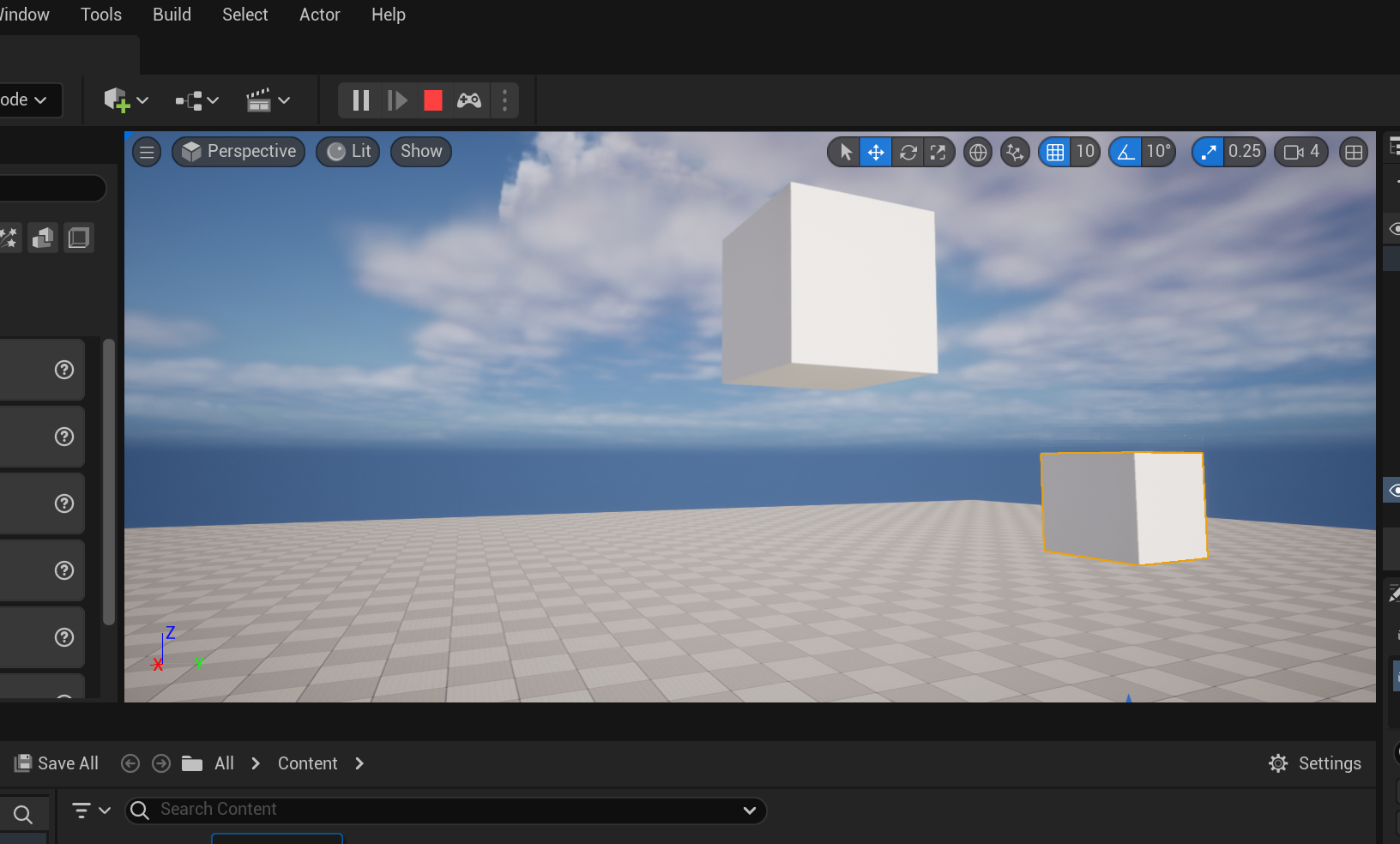Click the left panel vertical scrollbar
Image resolution: width=1400 pixels, height=844 pixels.
point(109,482)
